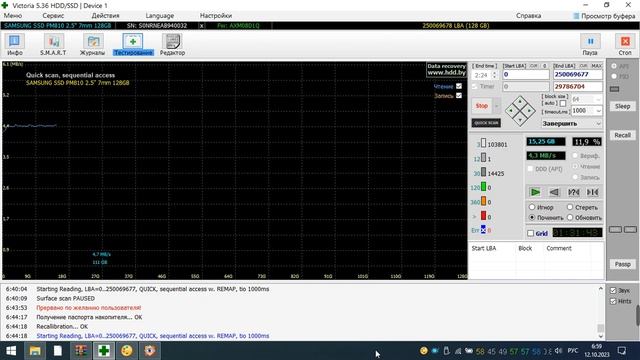The height and width of the screenshot is (360, 640).
Task: Click the Data recovery www.hdd.by link
Action: click(x=447, y=69)
